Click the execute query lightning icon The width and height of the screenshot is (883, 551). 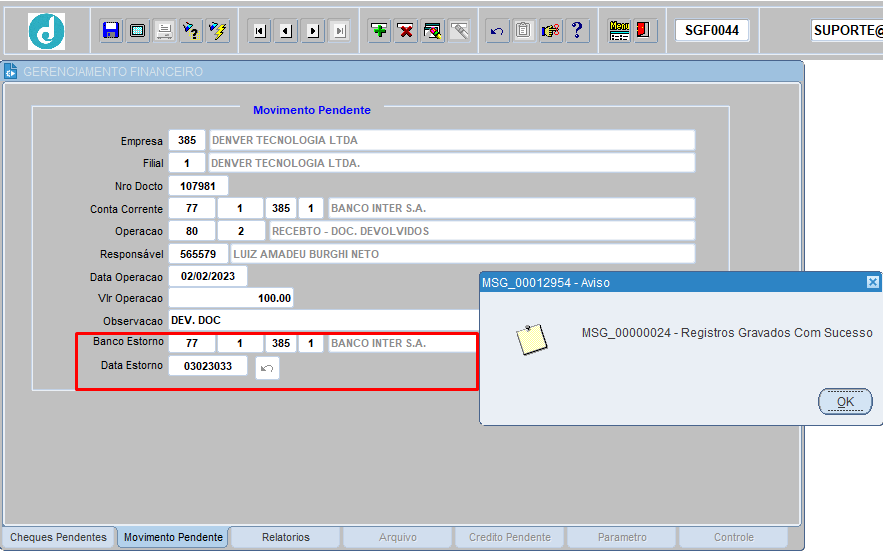click(218, 30)
